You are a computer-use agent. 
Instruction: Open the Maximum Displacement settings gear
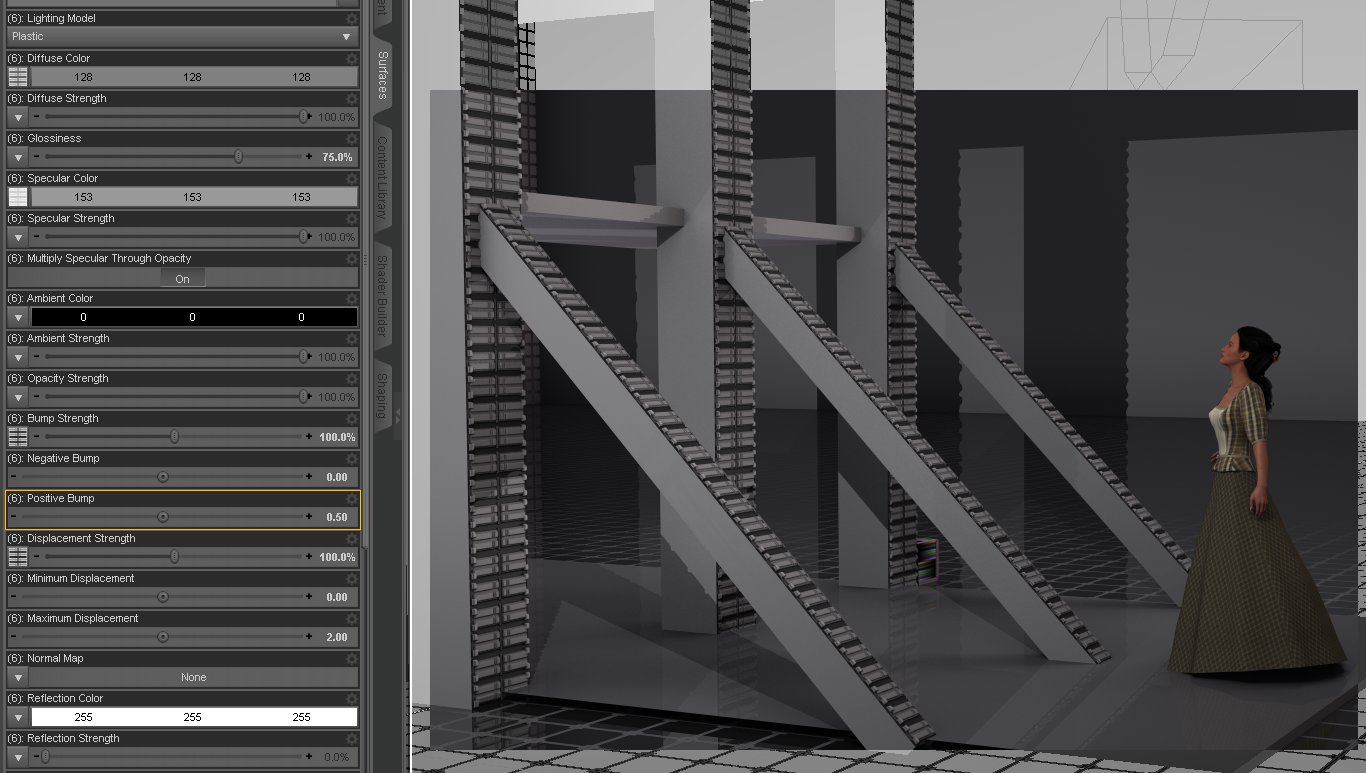[351, 618]
